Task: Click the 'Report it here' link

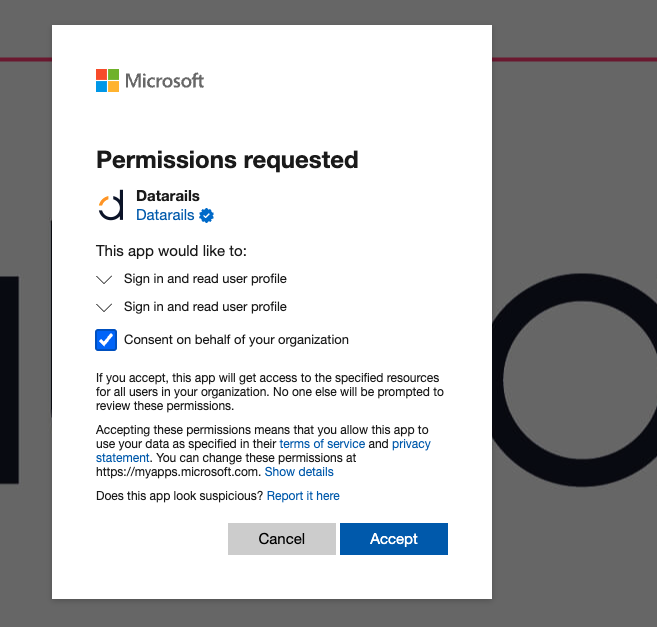Action: [x=303, y=496]
